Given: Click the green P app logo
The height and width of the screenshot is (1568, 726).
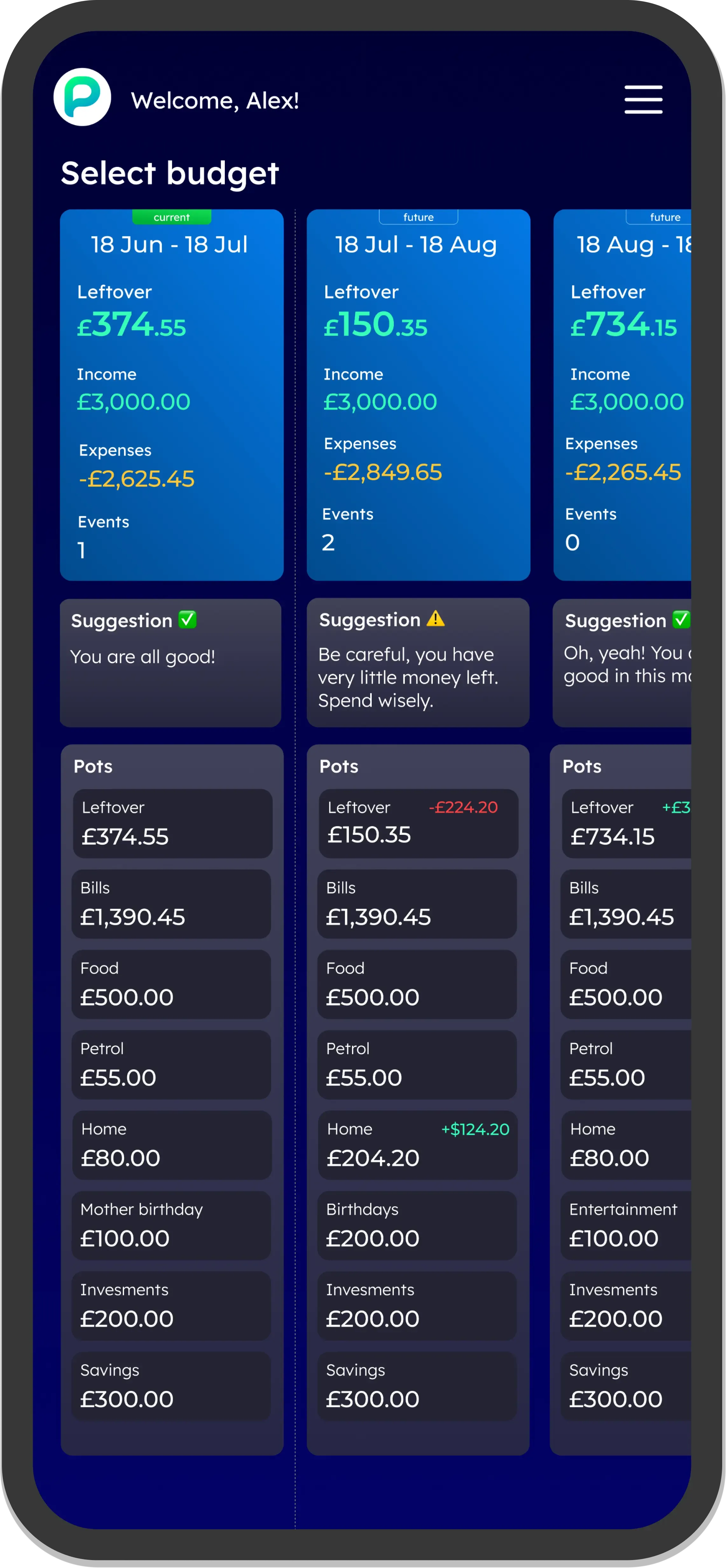Looking at the screenshot, I should pos(82,97).
